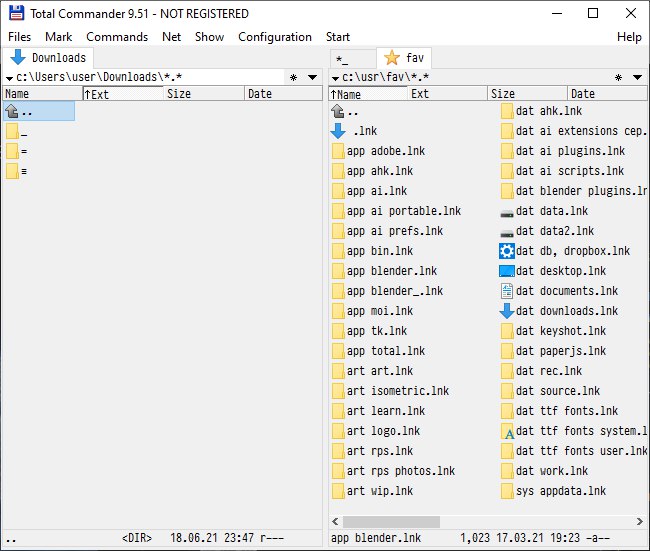Sort left panel by Size column

[x=204, y=94]
